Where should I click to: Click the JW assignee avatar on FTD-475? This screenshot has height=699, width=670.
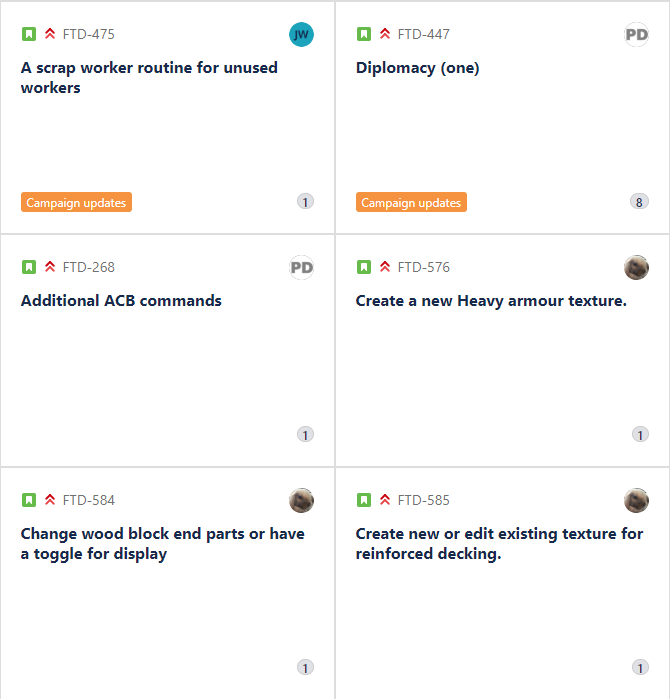[x=301, y=34]
